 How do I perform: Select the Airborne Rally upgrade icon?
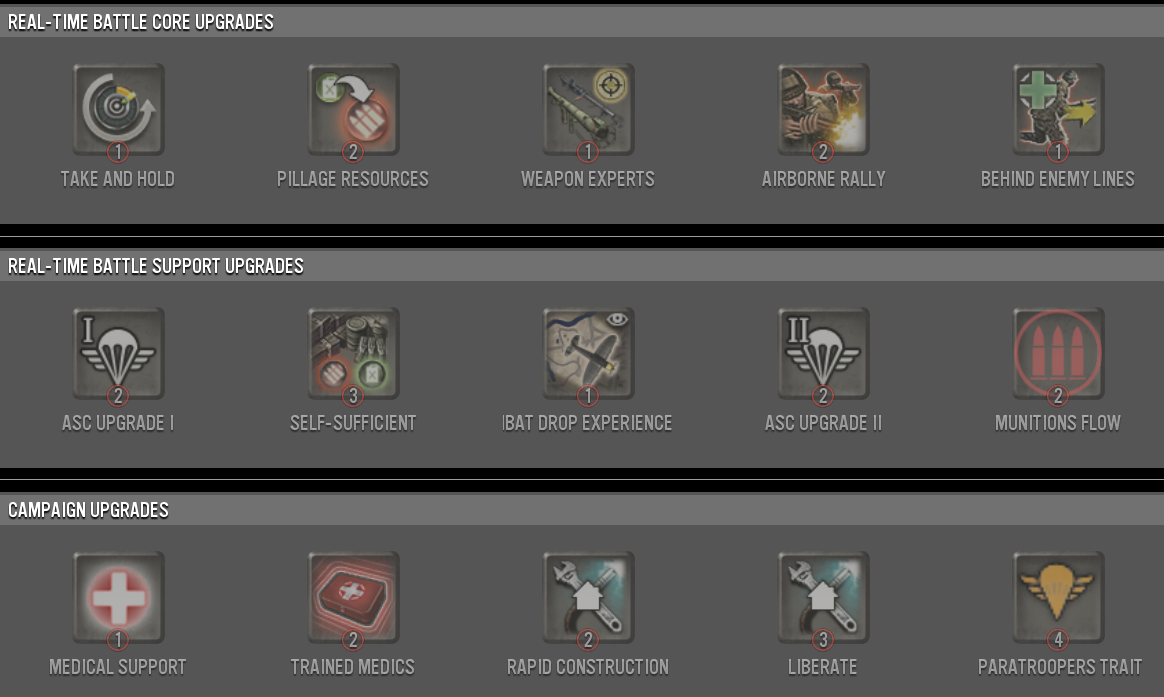[823, 109]
